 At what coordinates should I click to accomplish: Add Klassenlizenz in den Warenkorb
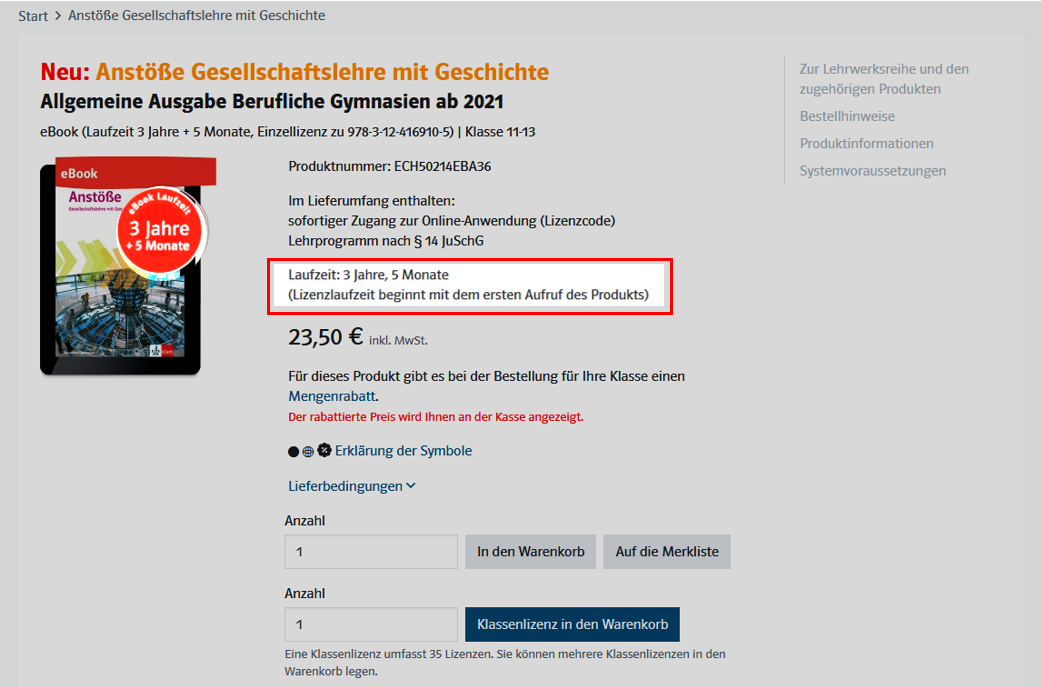coord(572,625)
